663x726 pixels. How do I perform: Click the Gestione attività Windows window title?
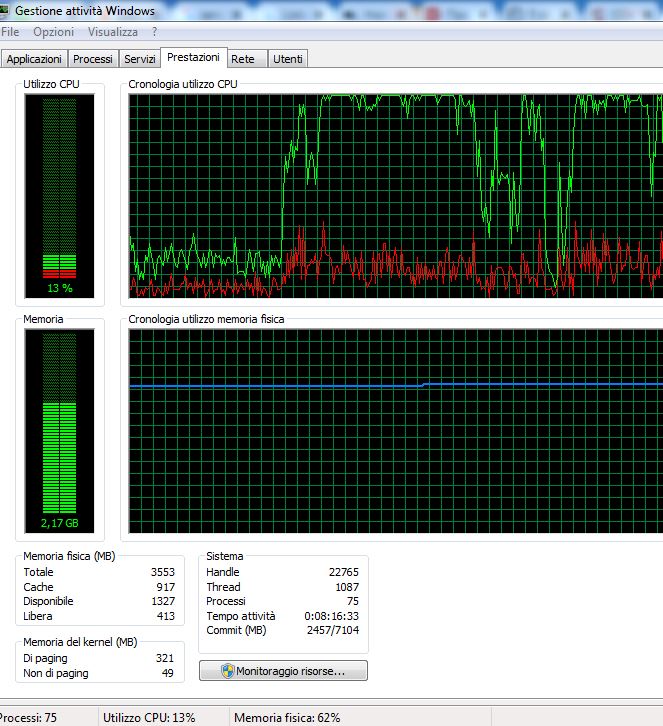pyautogui.click(x=85, y=10)
